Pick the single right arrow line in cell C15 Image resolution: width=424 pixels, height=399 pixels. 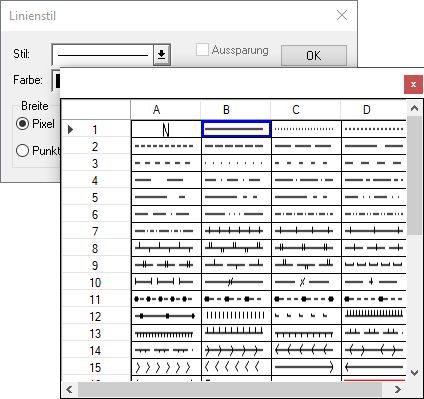coord(306,367)
